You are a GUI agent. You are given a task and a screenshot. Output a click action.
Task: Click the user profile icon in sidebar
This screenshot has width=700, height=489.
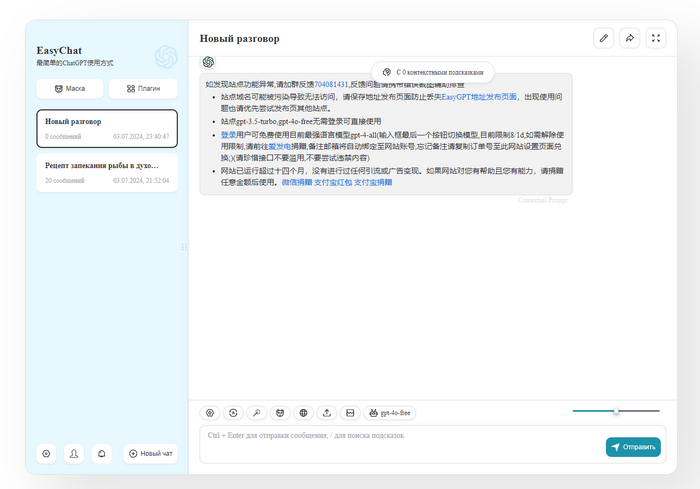tap(74, 454)
